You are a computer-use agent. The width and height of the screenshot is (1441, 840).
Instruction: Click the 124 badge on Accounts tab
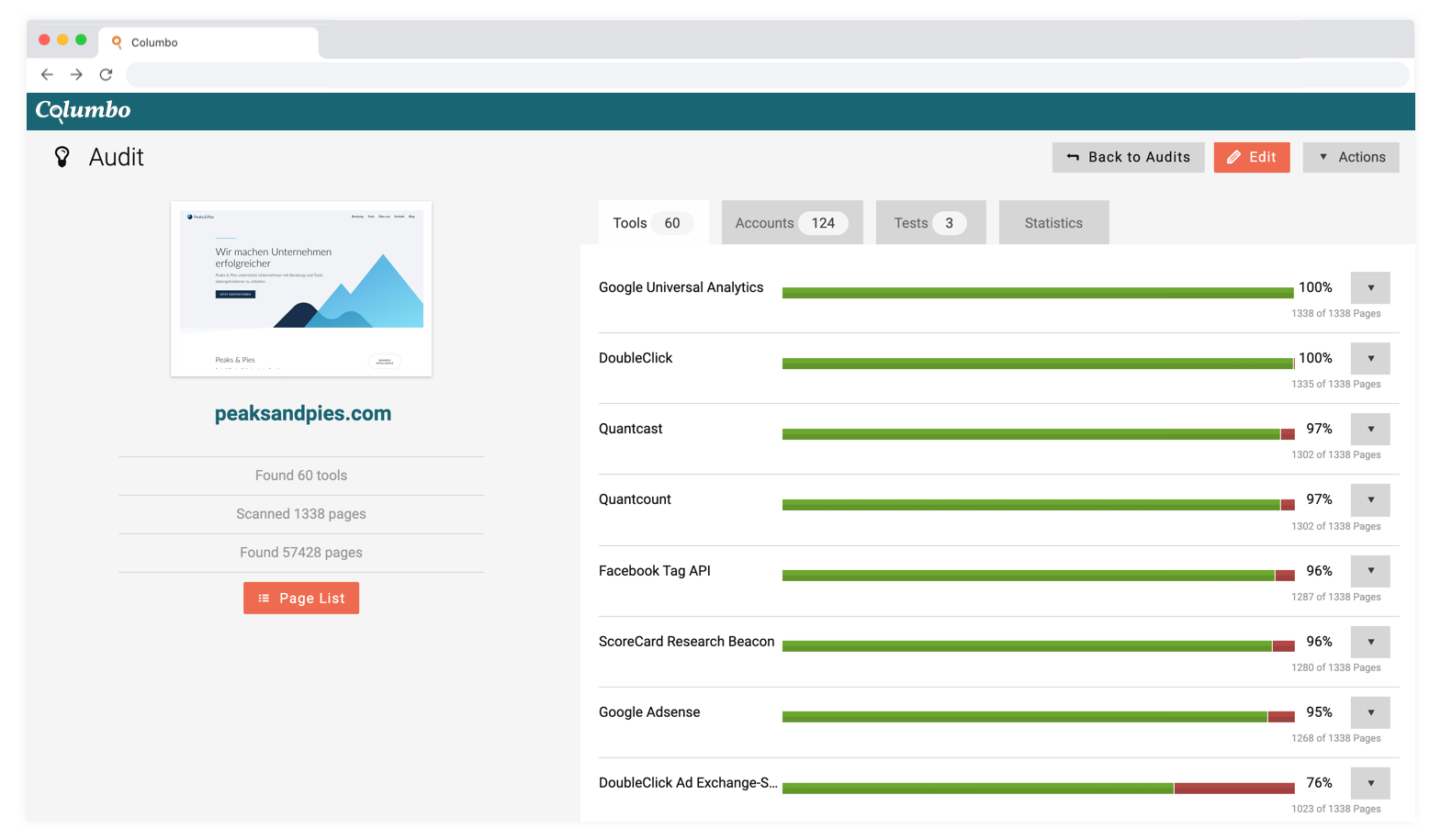click(823, 223)
